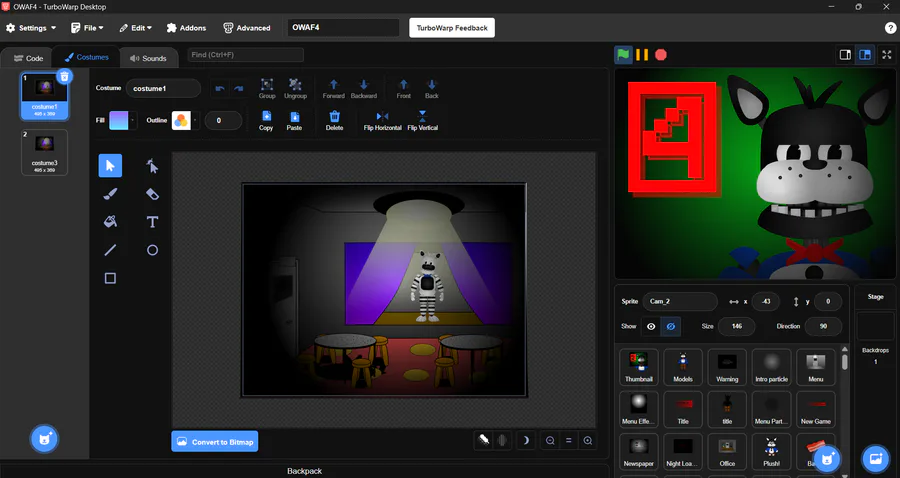Select the Eraser tool

click(152, 194)
